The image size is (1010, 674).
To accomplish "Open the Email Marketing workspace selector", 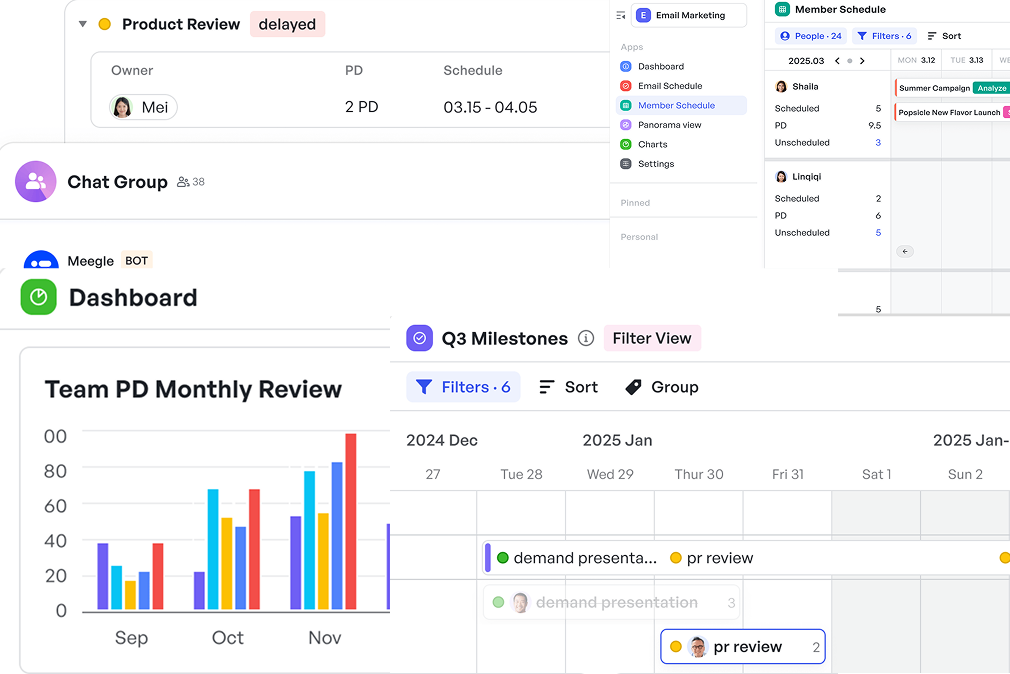I will coord(689,15).
